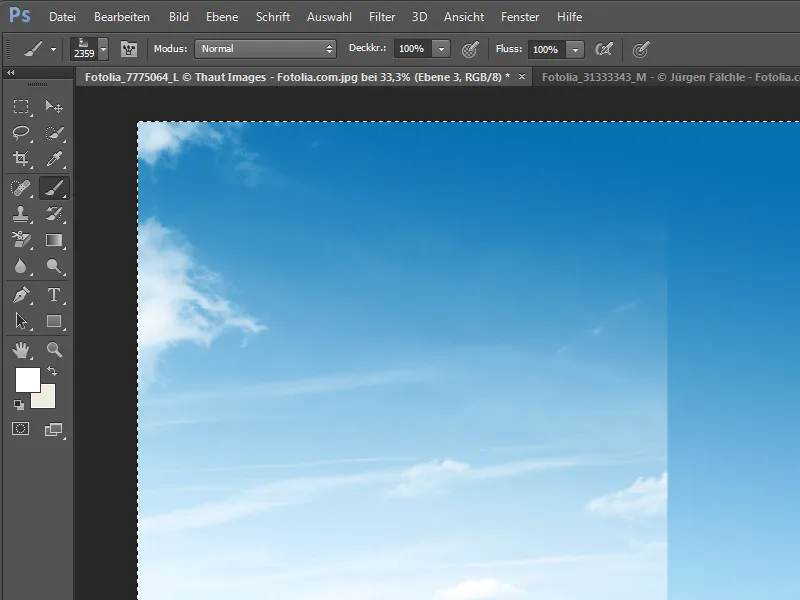
Task: Select the Path Selection tool
Action: (x=21, y=321)
